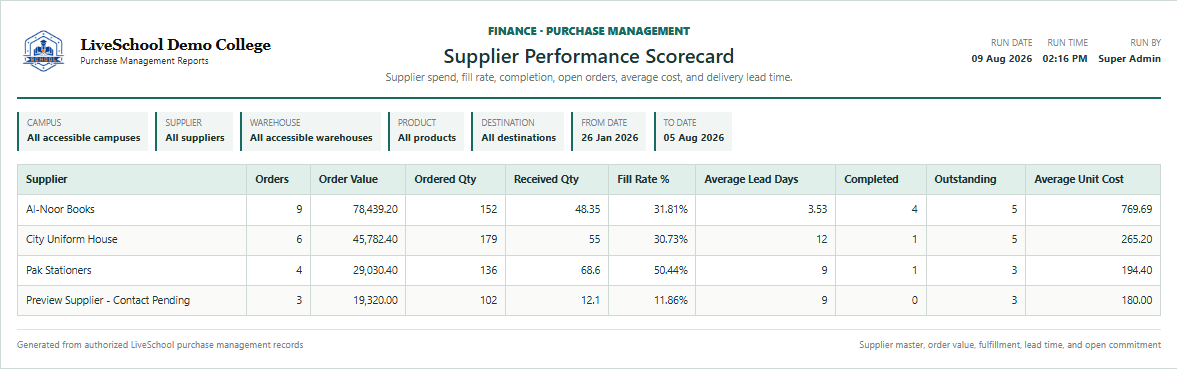Click City Uniform House orders count 6
Image resolution: width=1178 pixels, height=370 pixels.
pos(299,240)
